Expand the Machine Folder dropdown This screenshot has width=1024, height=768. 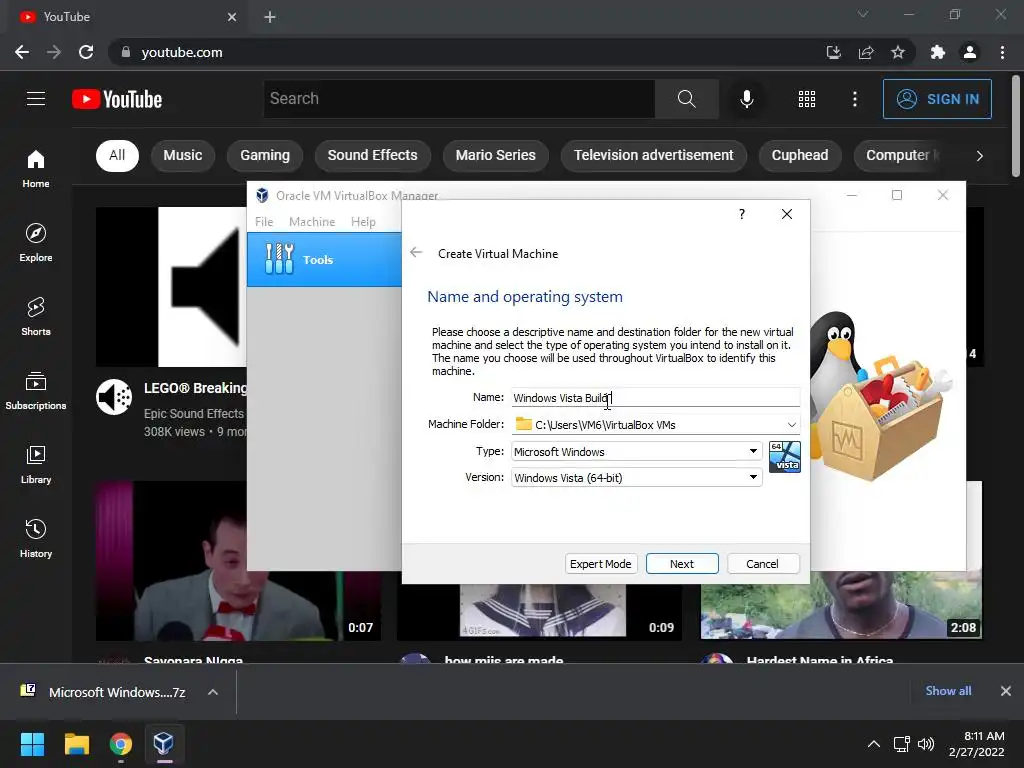tap(792, 424)
